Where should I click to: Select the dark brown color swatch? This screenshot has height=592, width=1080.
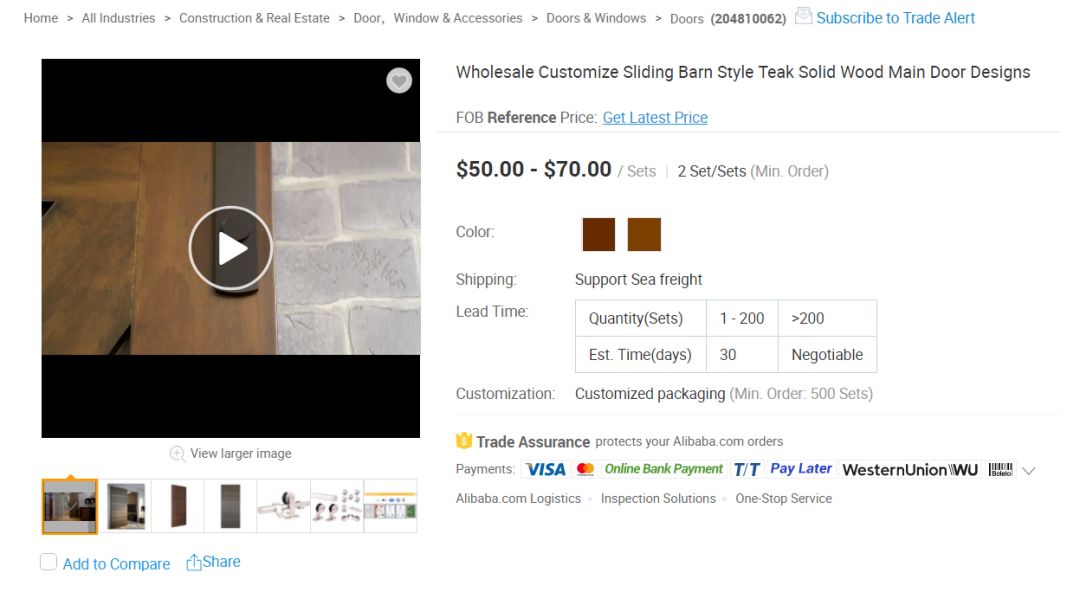pyautogui.click(x=599, y=234)
